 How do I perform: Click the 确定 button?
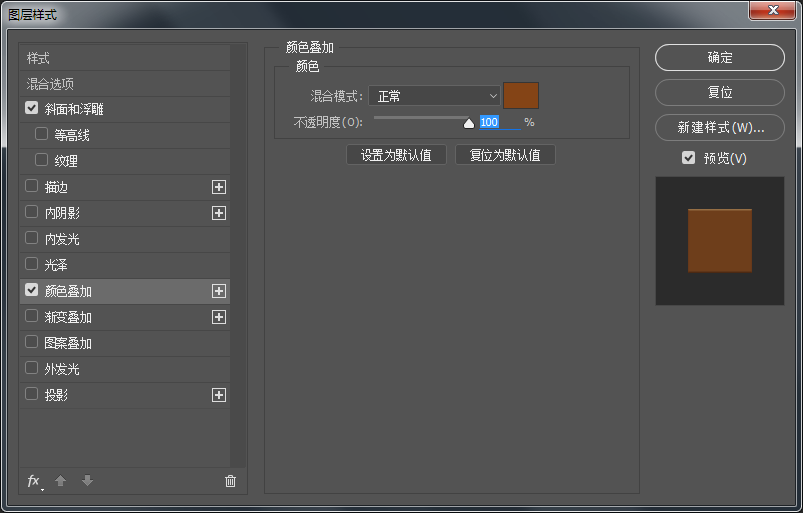tap(720, 57)
